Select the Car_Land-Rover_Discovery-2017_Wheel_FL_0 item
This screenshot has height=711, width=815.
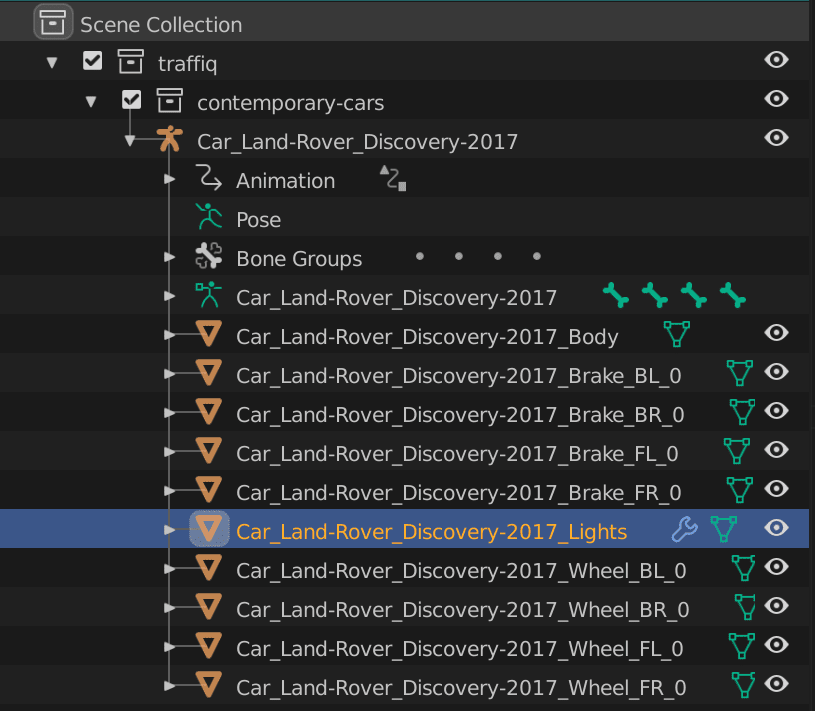click(x=459, y=648)
